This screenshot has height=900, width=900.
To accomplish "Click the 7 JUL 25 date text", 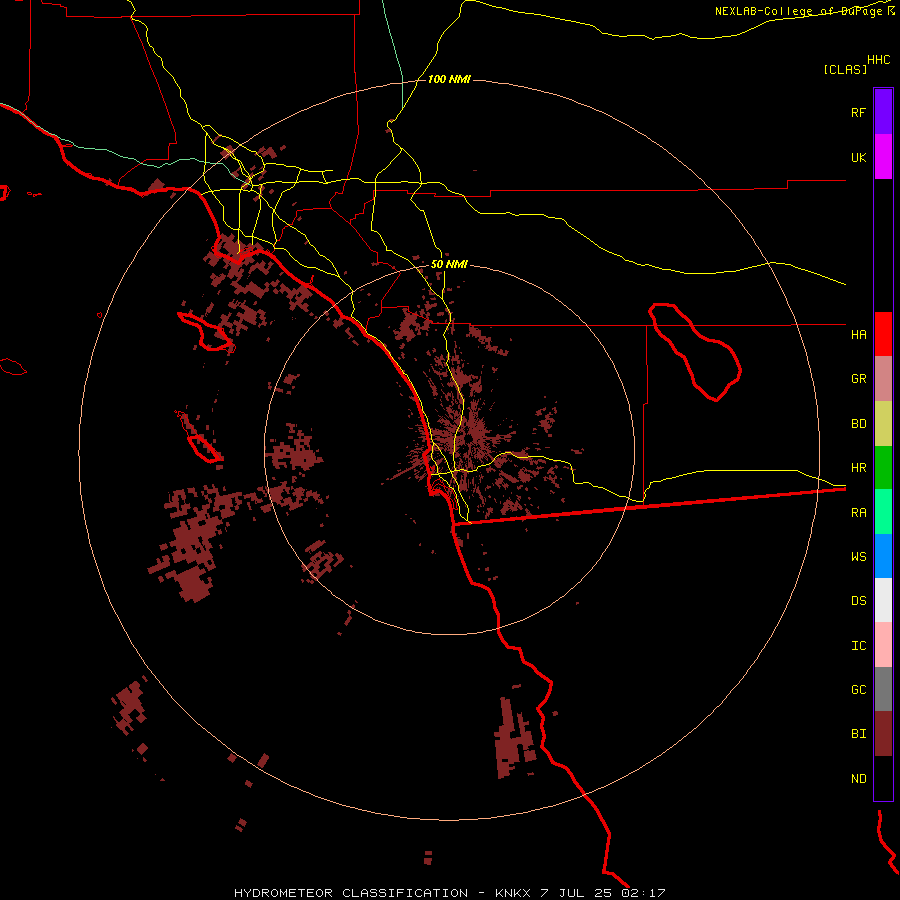I will (576, 893).
